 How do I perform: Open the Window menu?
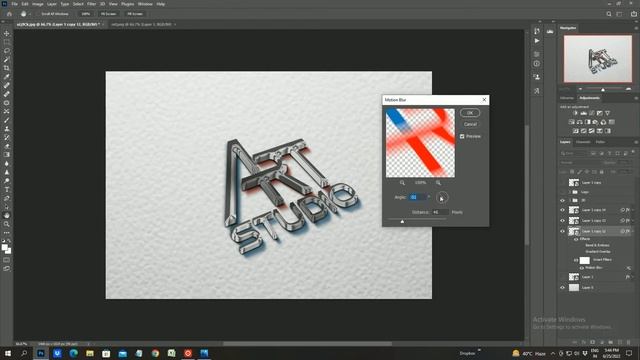tap(145, 4)
